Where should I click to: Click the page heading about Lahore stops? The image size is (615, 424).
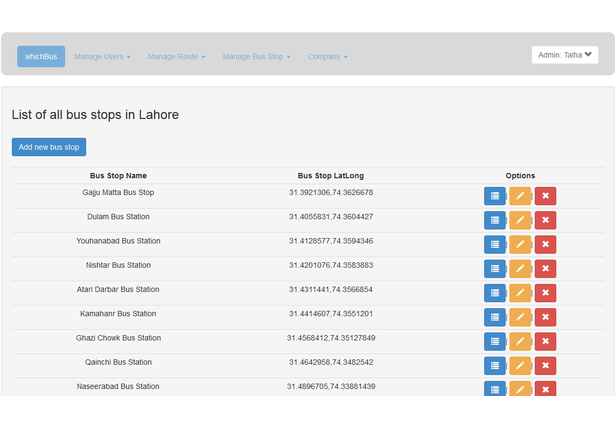pos(95,115)
